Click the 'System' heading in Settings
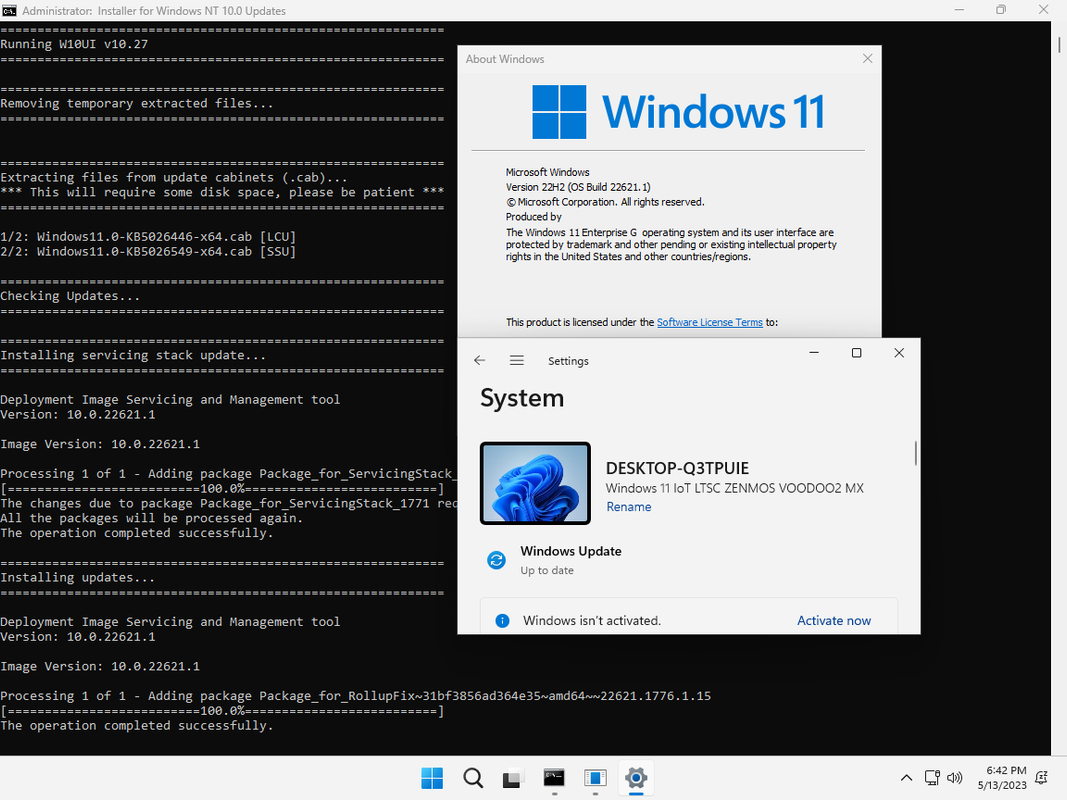Screen dimensions: 1067x800 click(522, 398)
